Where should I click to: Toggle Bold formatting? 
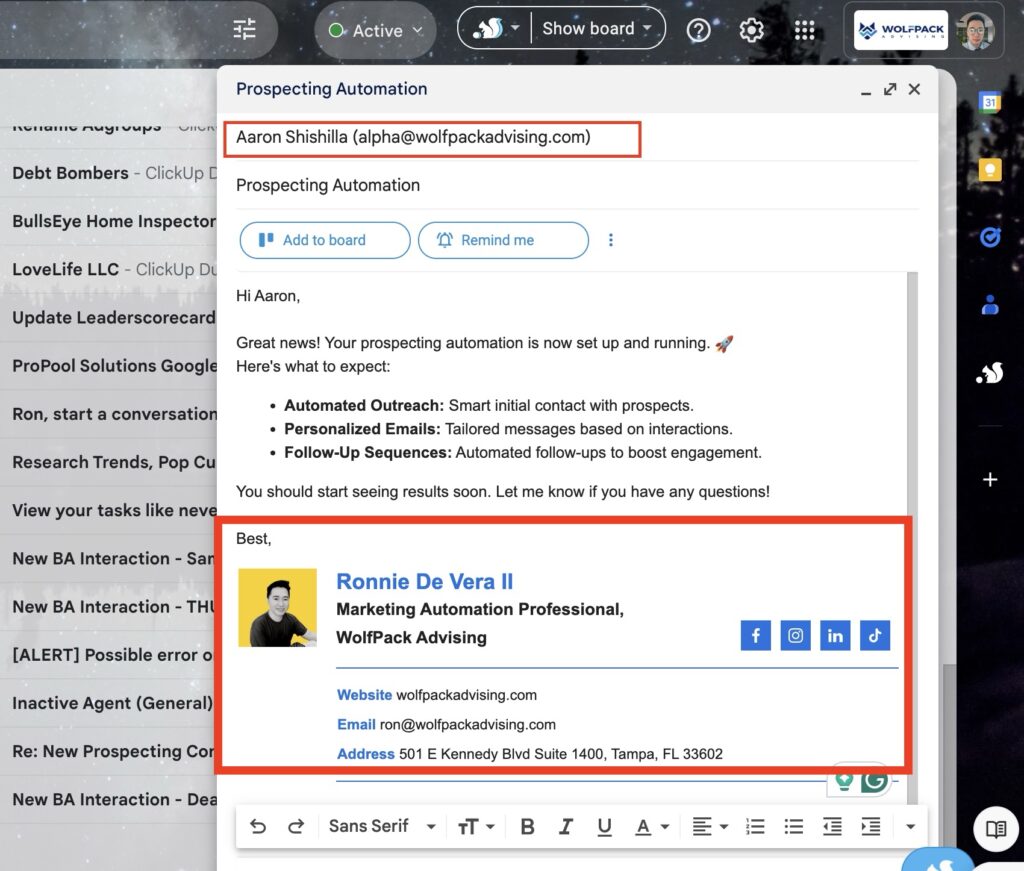pyautogui.click(x=527, y=827)
